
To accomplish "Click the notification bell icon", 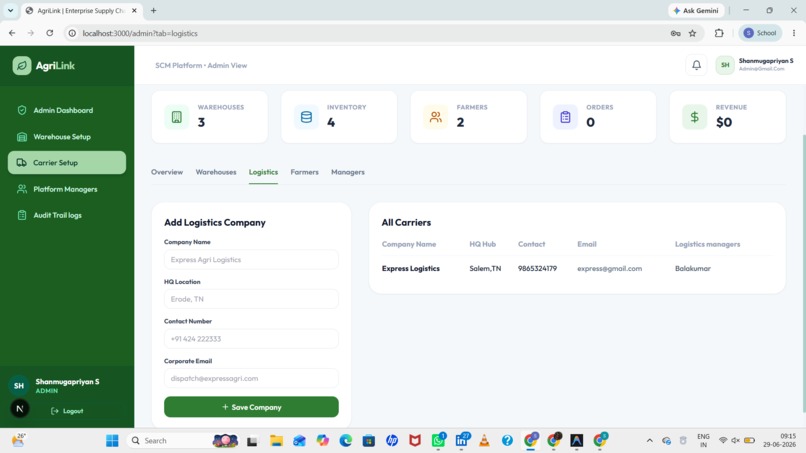I will (697, 65).
